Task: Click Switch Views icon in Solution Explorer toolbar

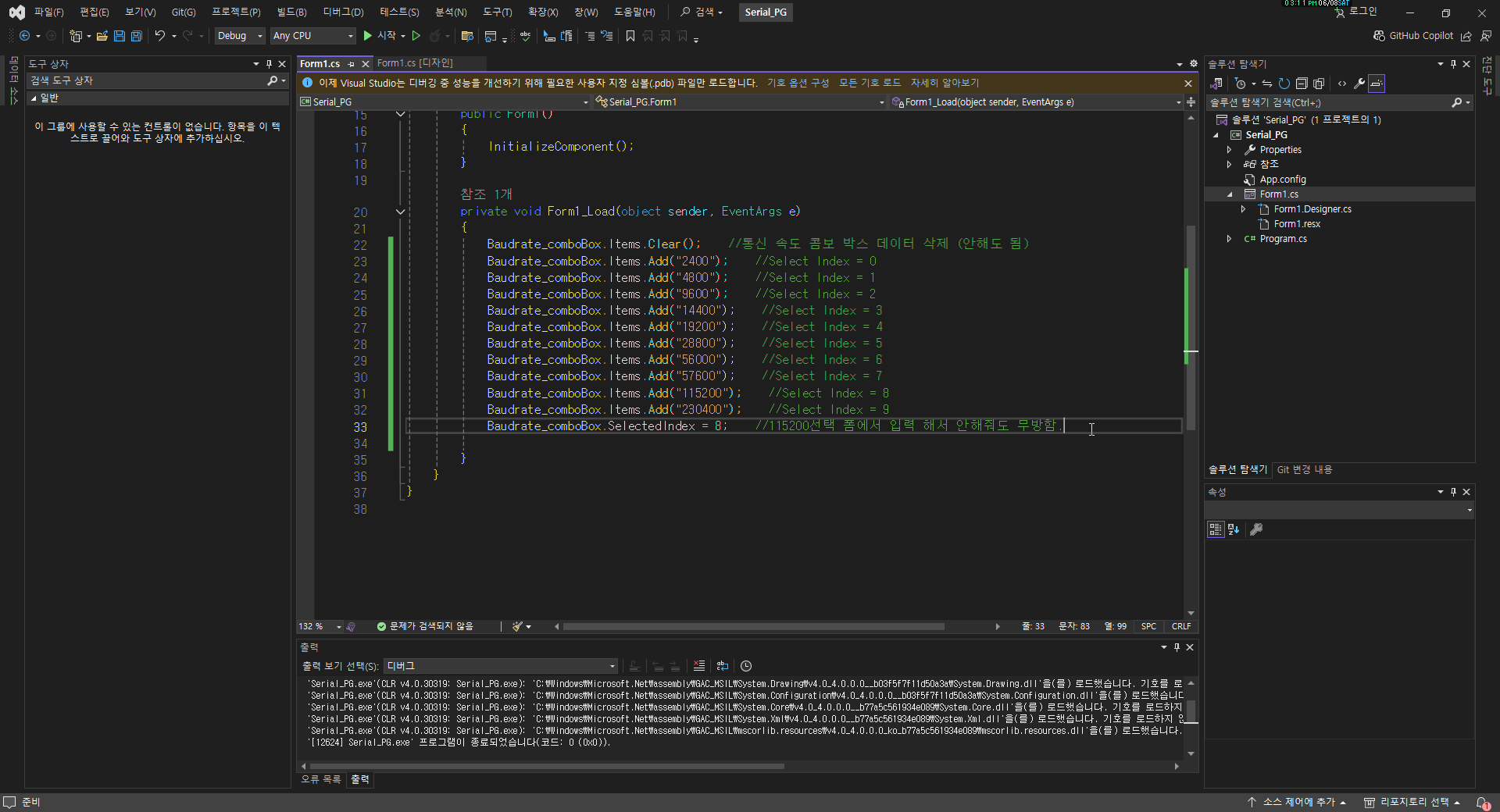Action: (x=1216, y=84)
